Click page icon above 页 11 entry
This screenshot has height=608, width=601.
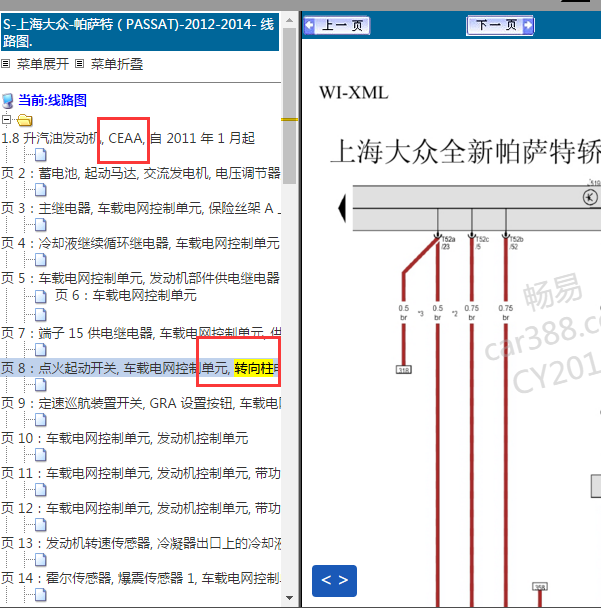(41, 454)
